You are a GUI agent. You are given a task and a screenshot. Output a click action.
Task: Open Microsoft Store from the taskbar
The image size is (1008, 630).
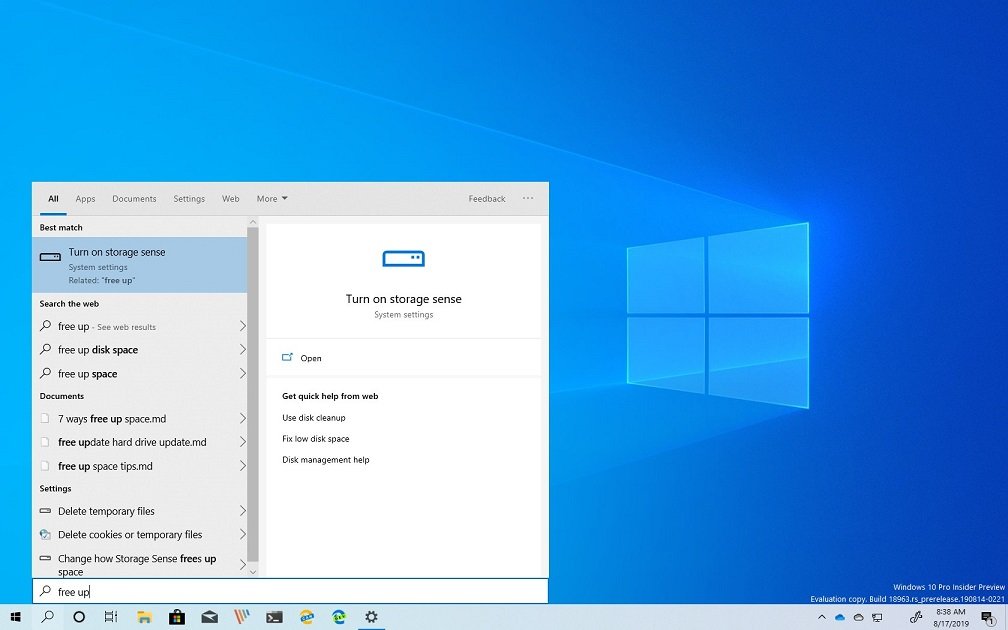coord(177,617)
